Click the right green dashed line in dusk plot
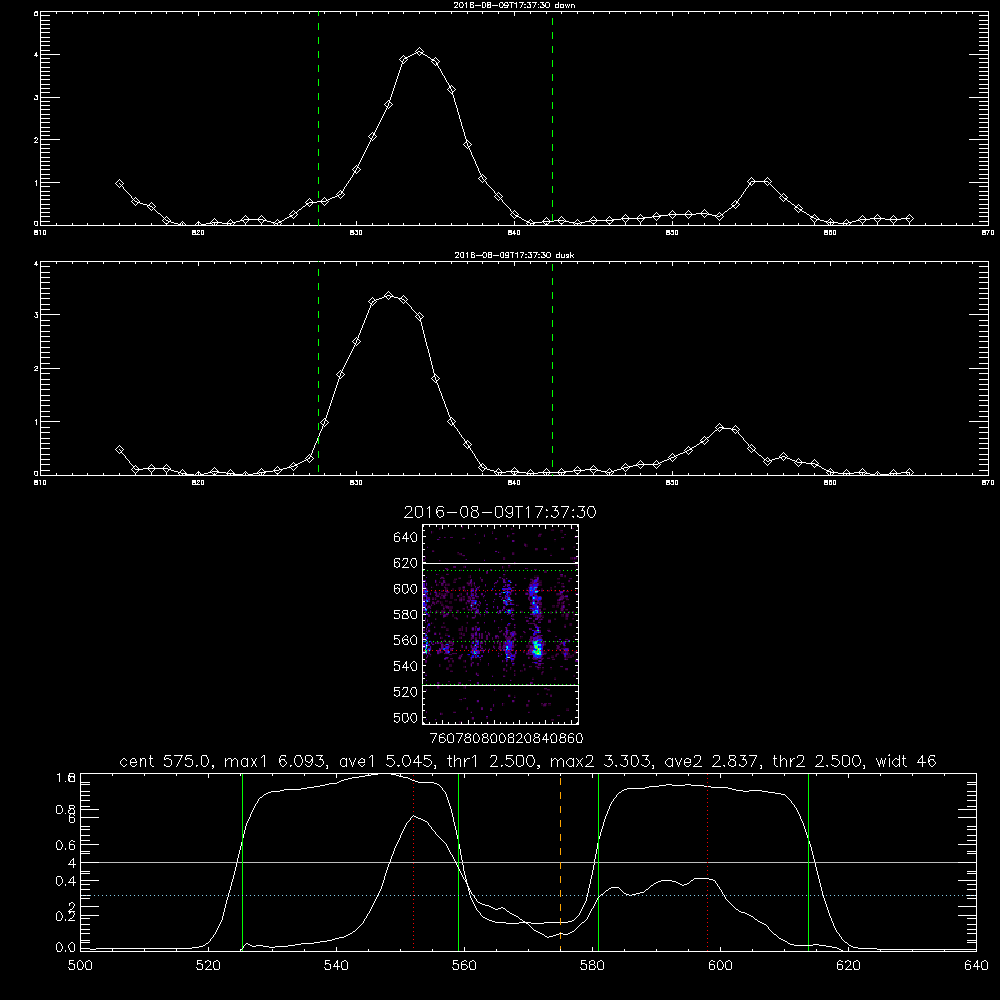Image resolution: width=1000 pixels, height=1000 pixels. point(552,369)
